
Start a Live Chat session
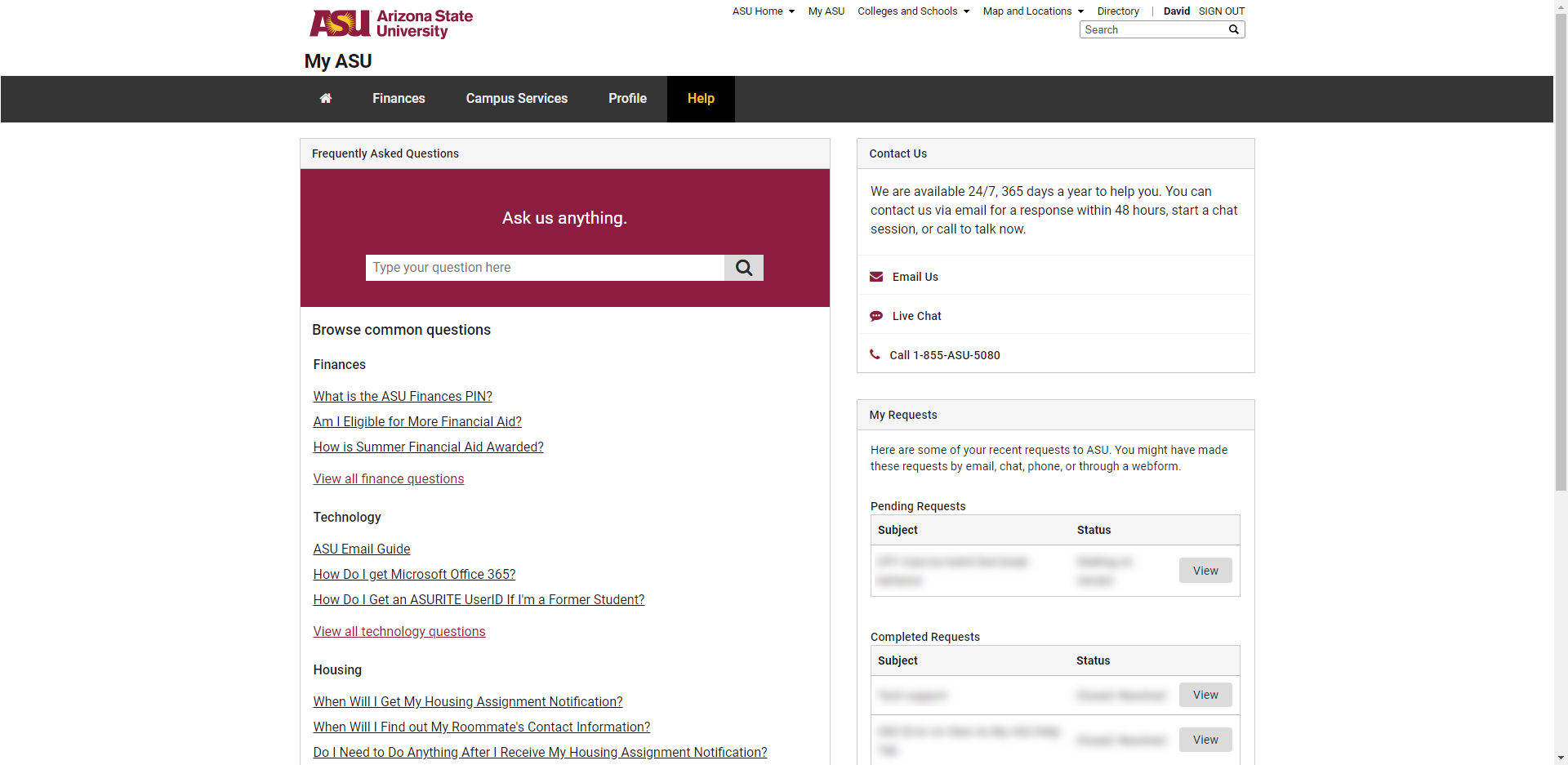click(916, 317)
